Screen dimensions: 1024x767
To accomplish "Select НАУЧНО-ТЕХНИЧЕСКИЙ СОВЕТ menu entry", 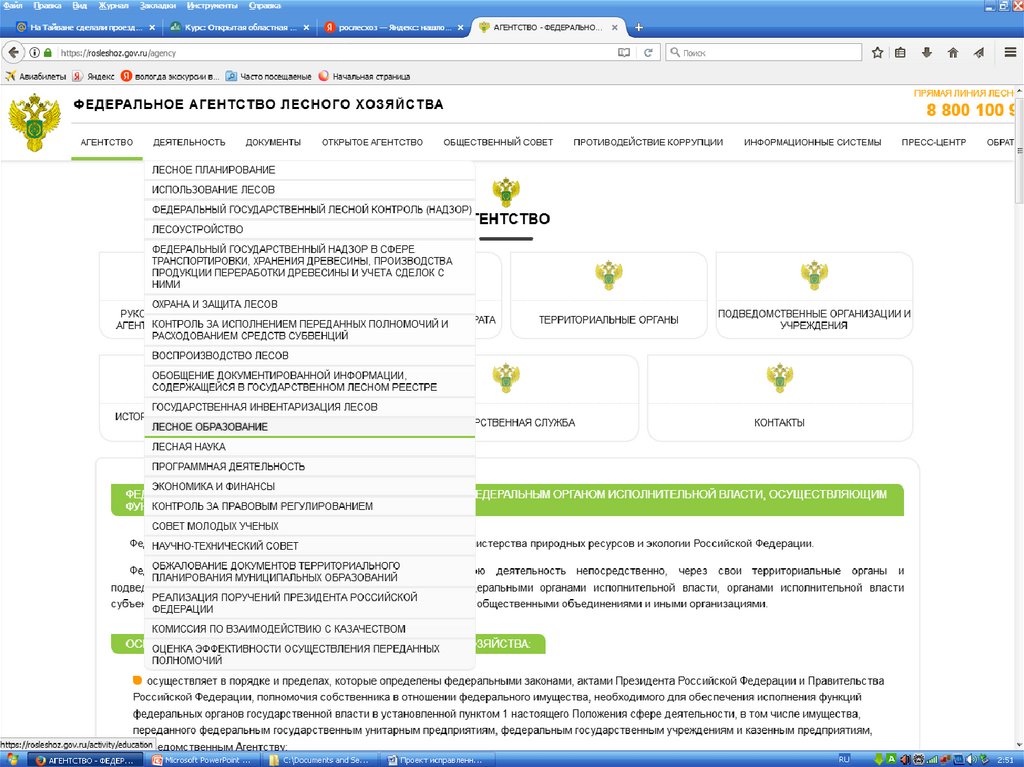I will (x=310, y=546).
